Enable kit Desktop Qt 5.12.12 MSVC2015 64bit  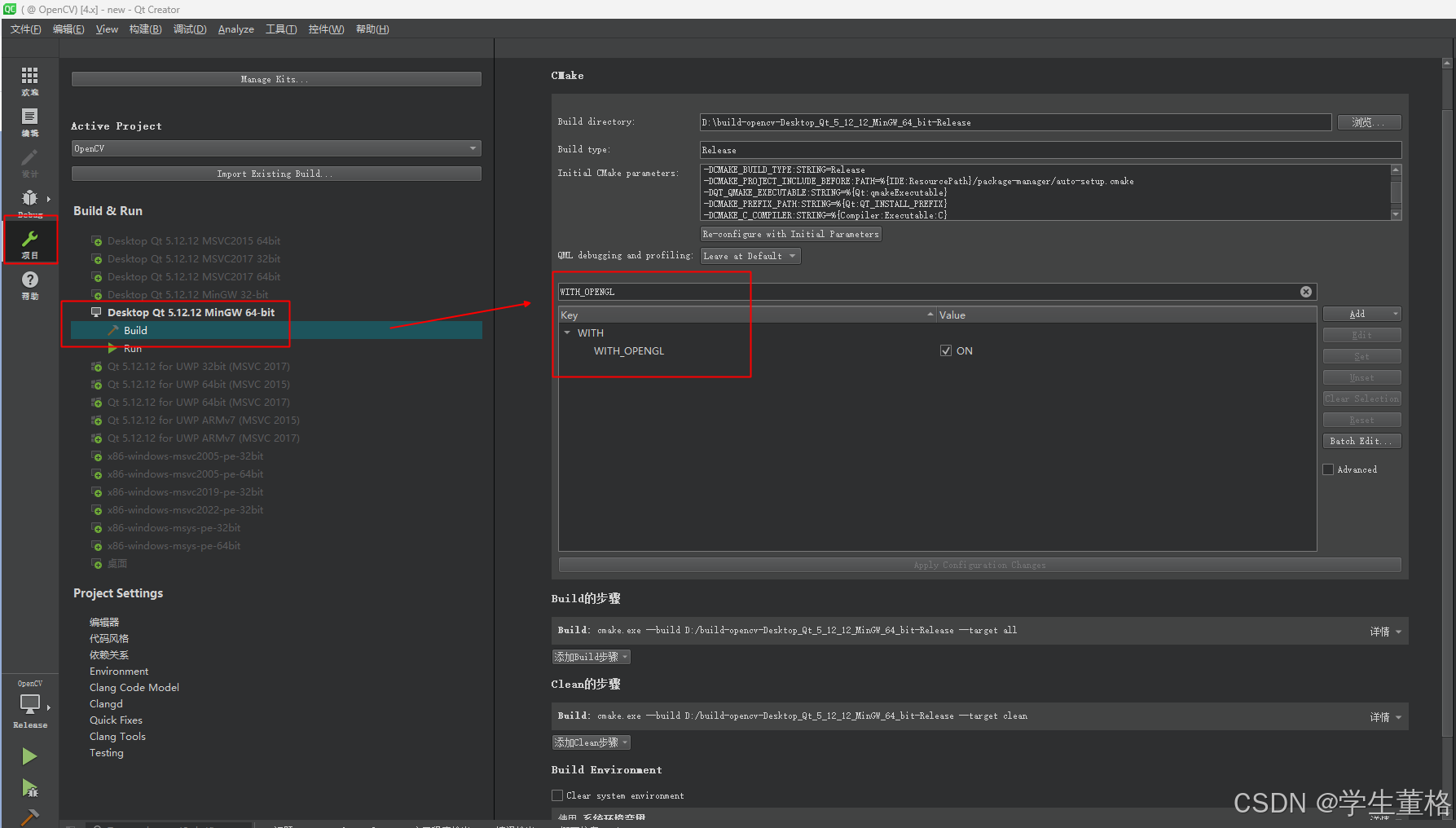pyautogui.click(x=194, y=241)
